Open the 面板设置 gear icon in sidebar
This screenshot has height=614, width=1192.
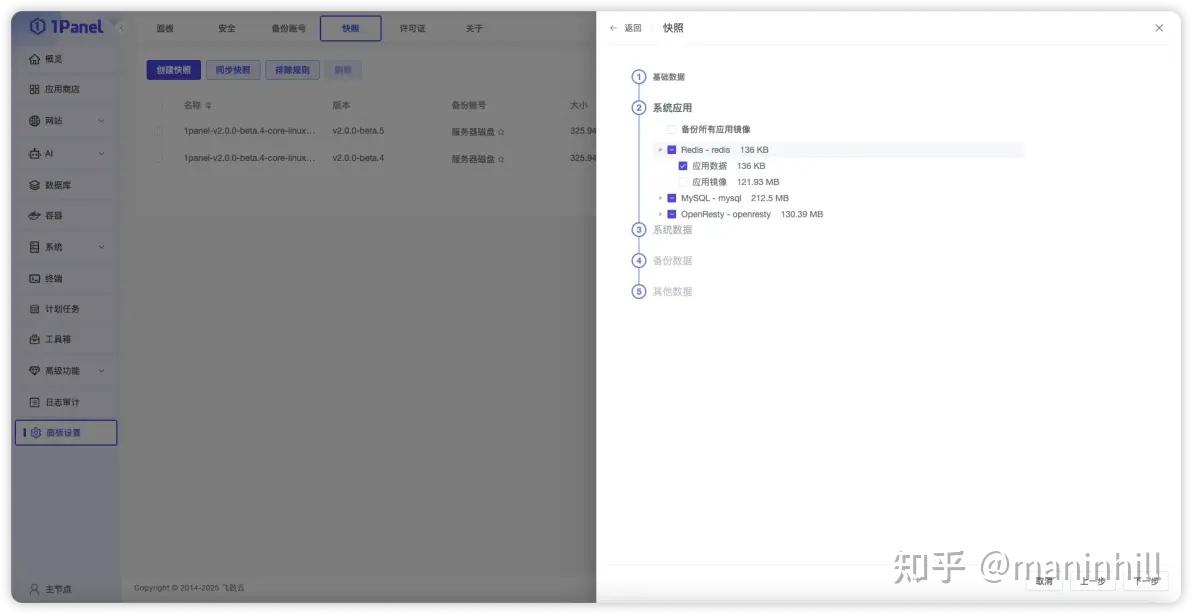click(x=36, y=433)
